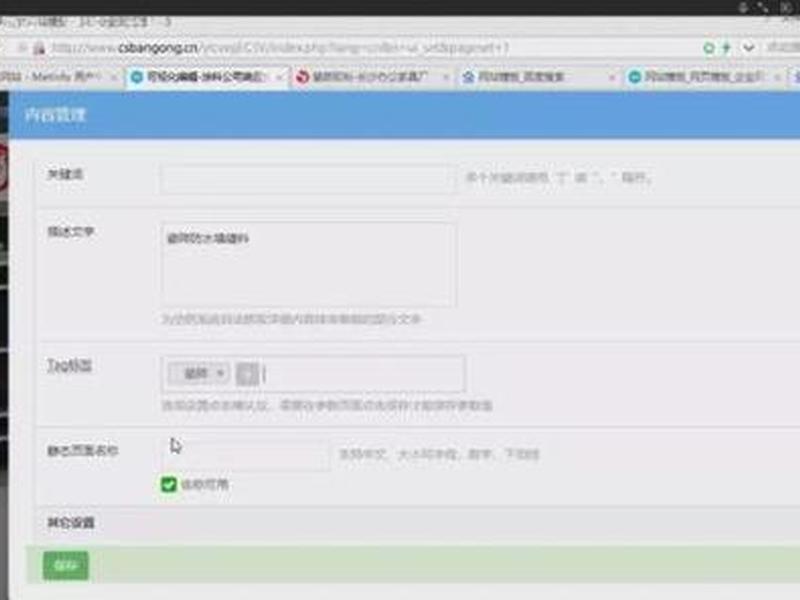Click the address bar URL
The width and height of the screenshot is (800, 600).
[281, 48]
